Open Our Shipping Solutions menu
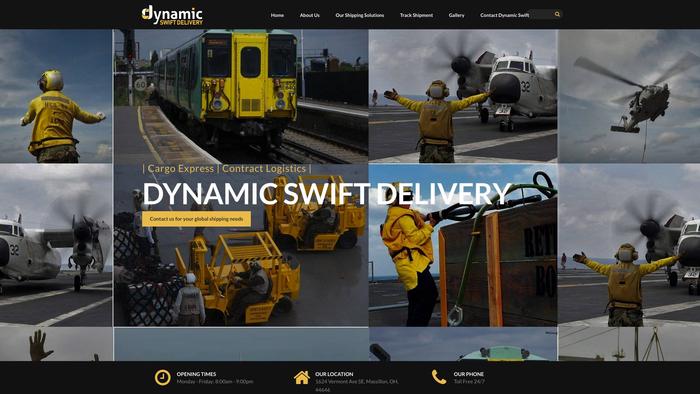Viewport: 700px width, 394px height. [359, 15]
